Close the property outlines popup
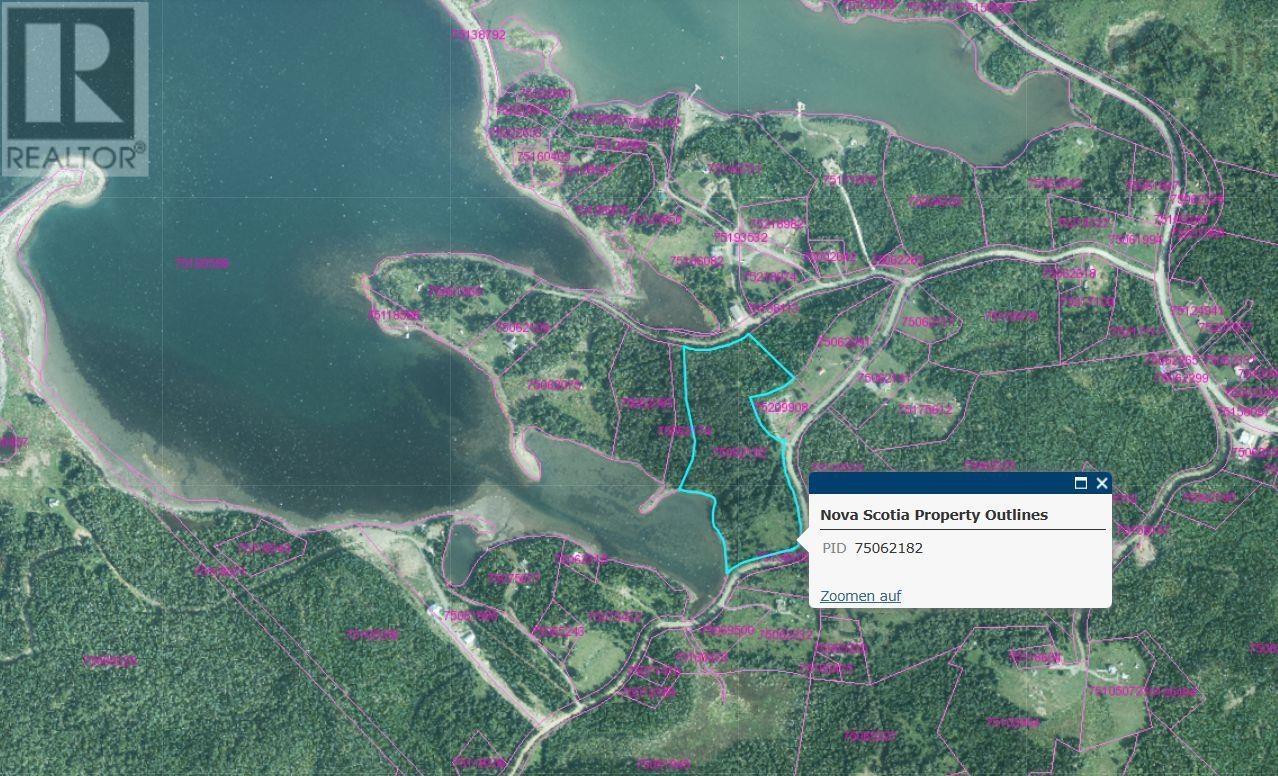1278x776 pixels. [x=1102, y=483]
